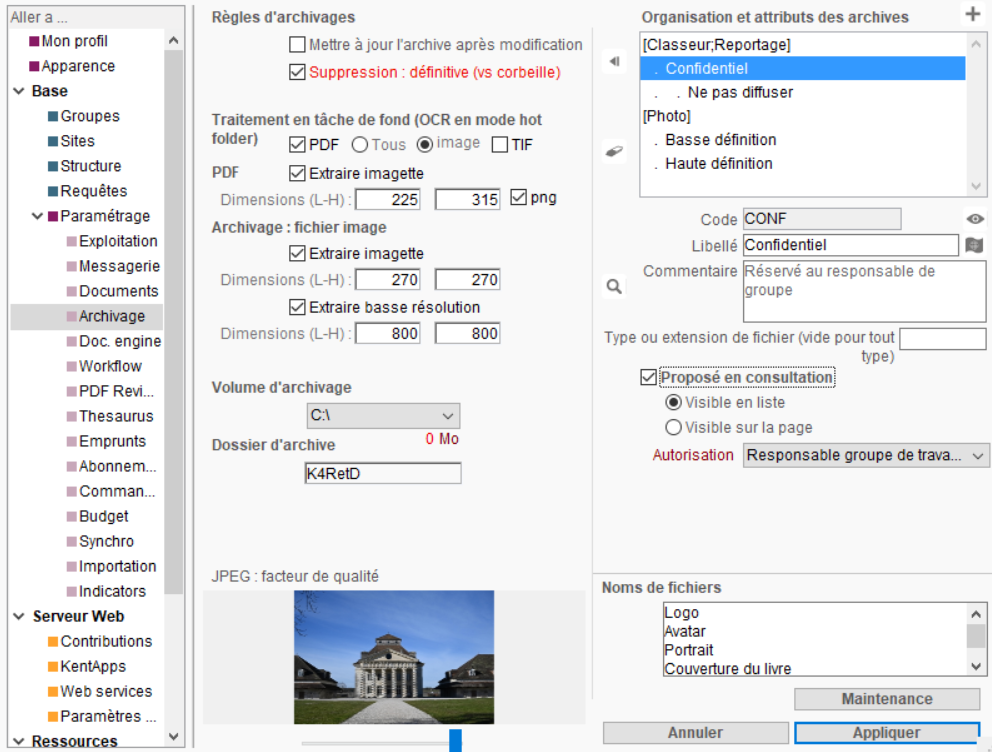The width and height of the screenshot is (992, 752).
Task: Click the eye icon next to Code field
Action: [975, 219]
